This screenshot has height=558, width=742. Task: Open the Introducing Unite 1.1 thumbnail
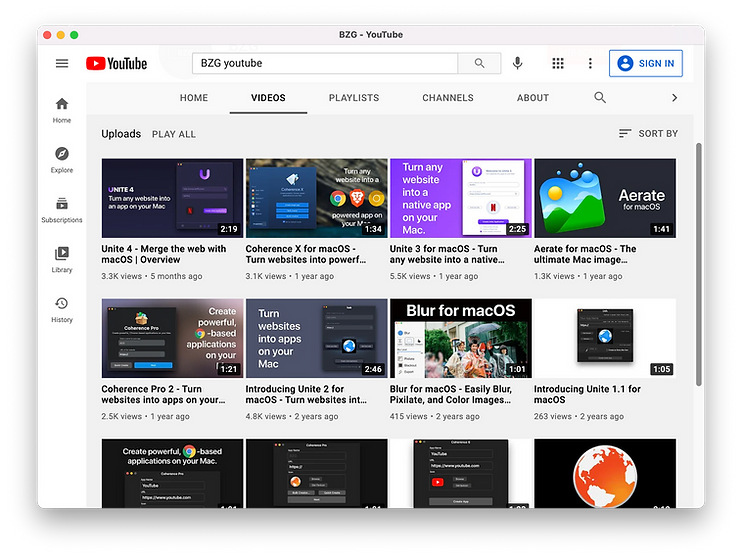pyautogui.click(x=605, y=338)
